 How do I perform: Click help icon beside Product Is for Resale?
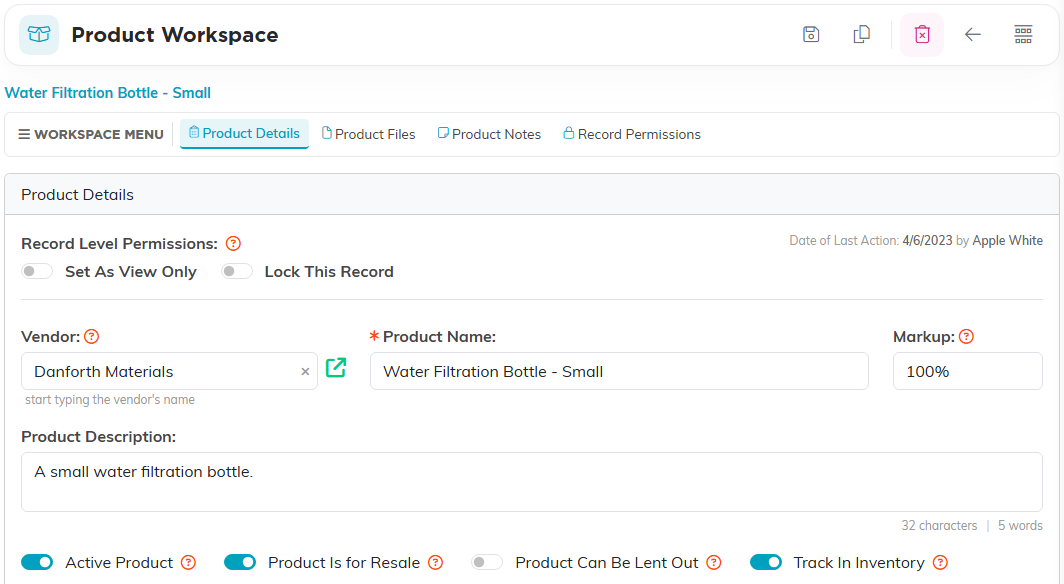click(x=436, y=562)
